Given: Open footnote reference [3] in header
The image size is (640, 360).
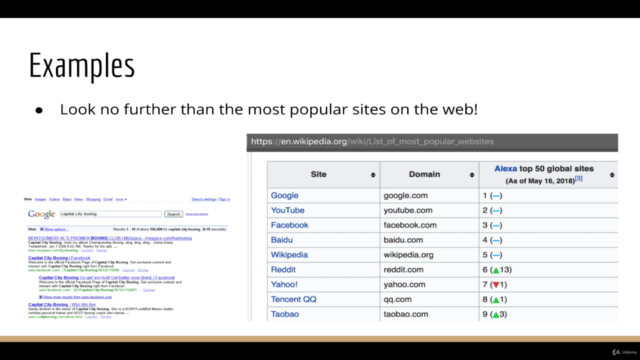Looking at the screenshot, I should point(578,179).
